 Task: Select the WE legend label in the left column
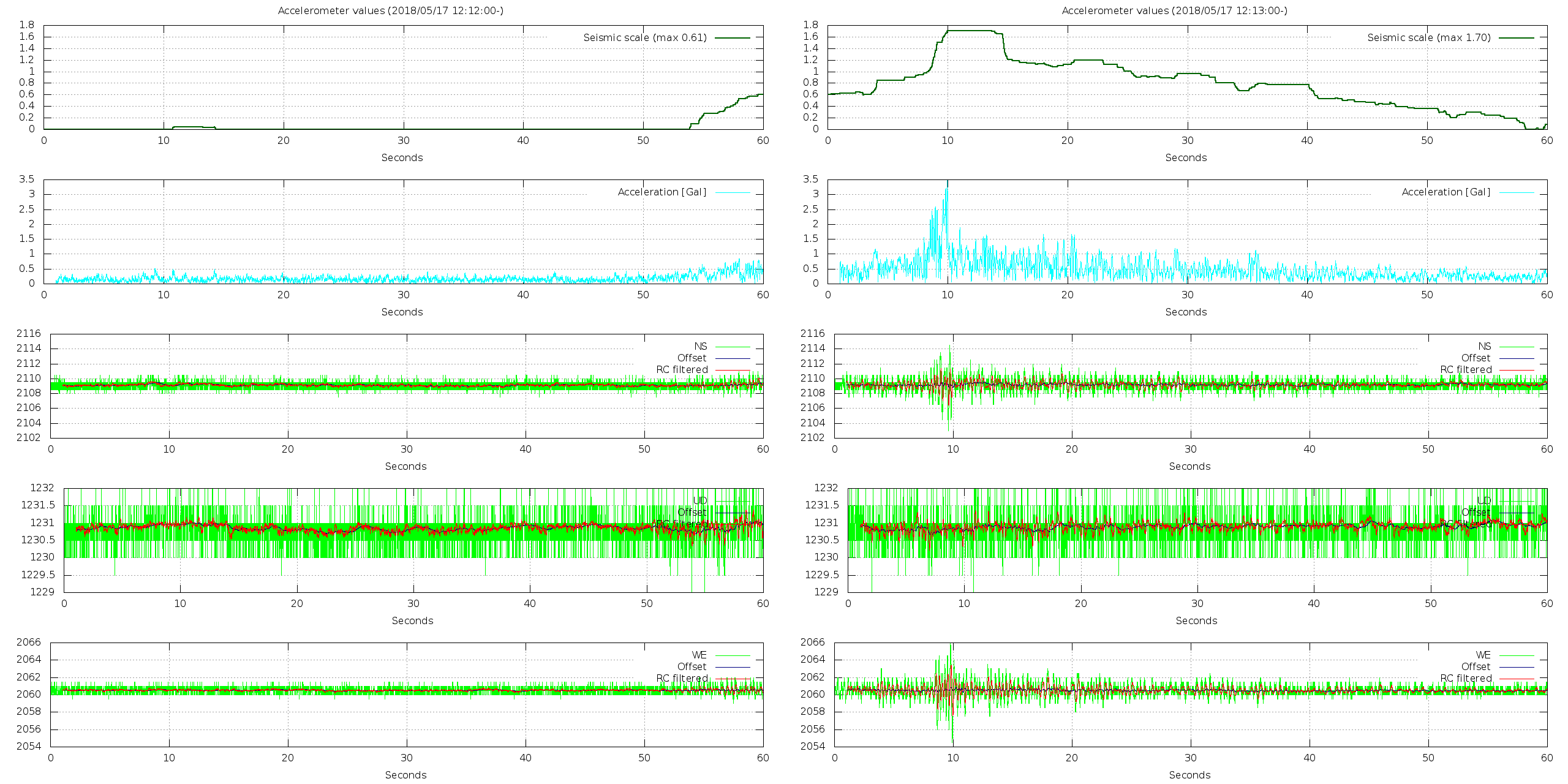click(x=699, y=655)
